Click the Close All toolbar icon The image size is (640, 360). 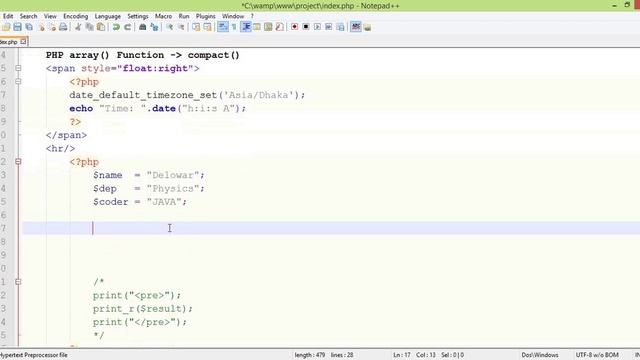tap(52, 27)
